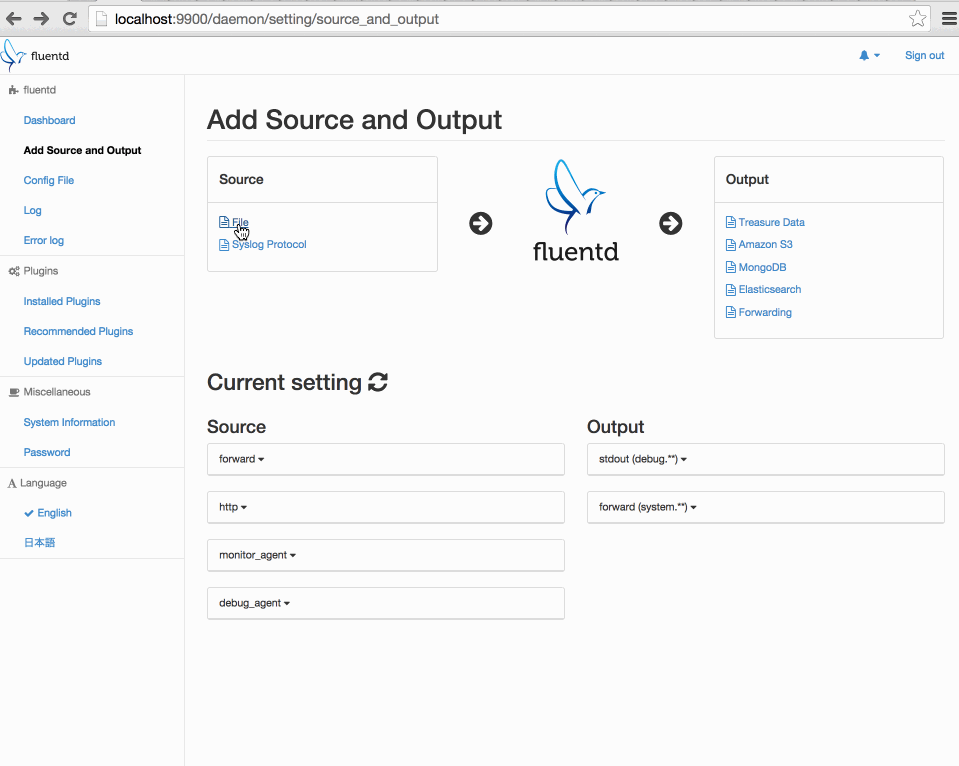This screenshot has width=959, height=766.
Task: Add Amazon S3 output
Action: (x=765, y=245)
